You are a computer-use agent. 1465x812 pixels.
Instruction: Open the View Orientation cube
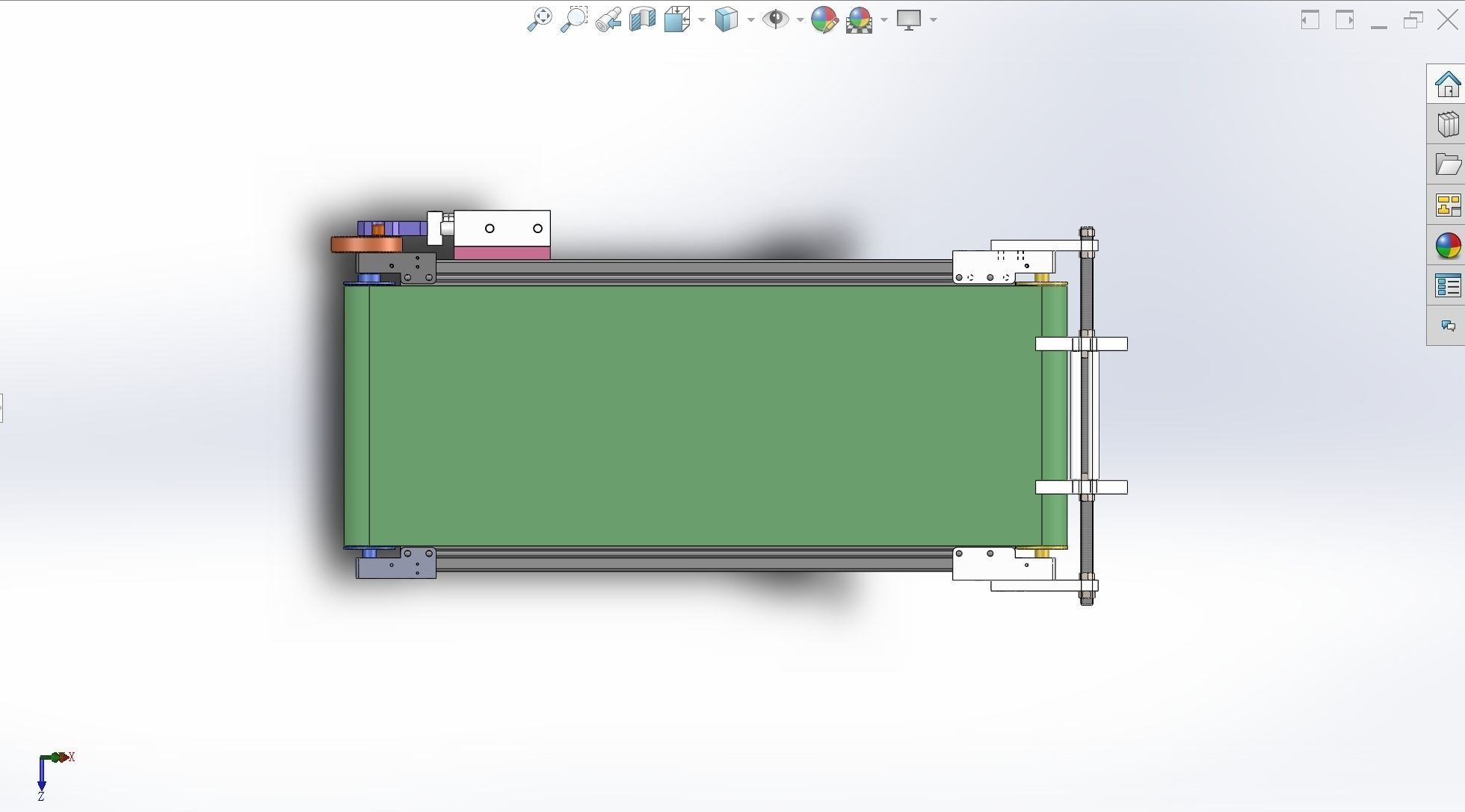(x=677, y=19)
